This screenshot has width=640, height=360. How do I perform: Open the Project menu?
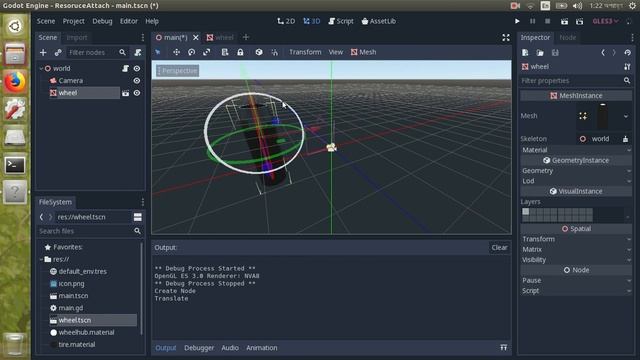[x=73, y=21]
